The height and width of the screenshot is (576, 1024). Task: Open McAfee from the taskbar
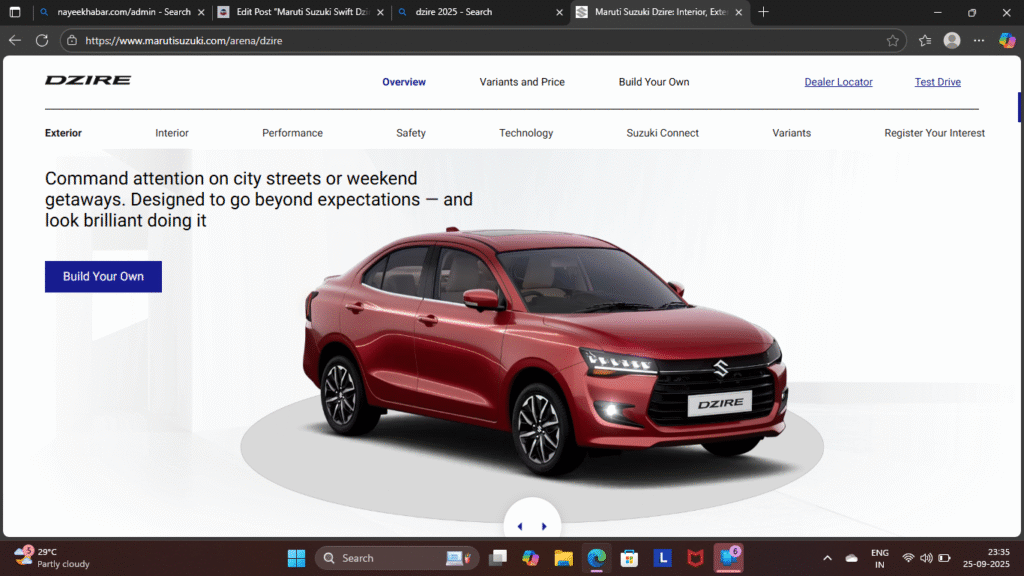(695, 558)
